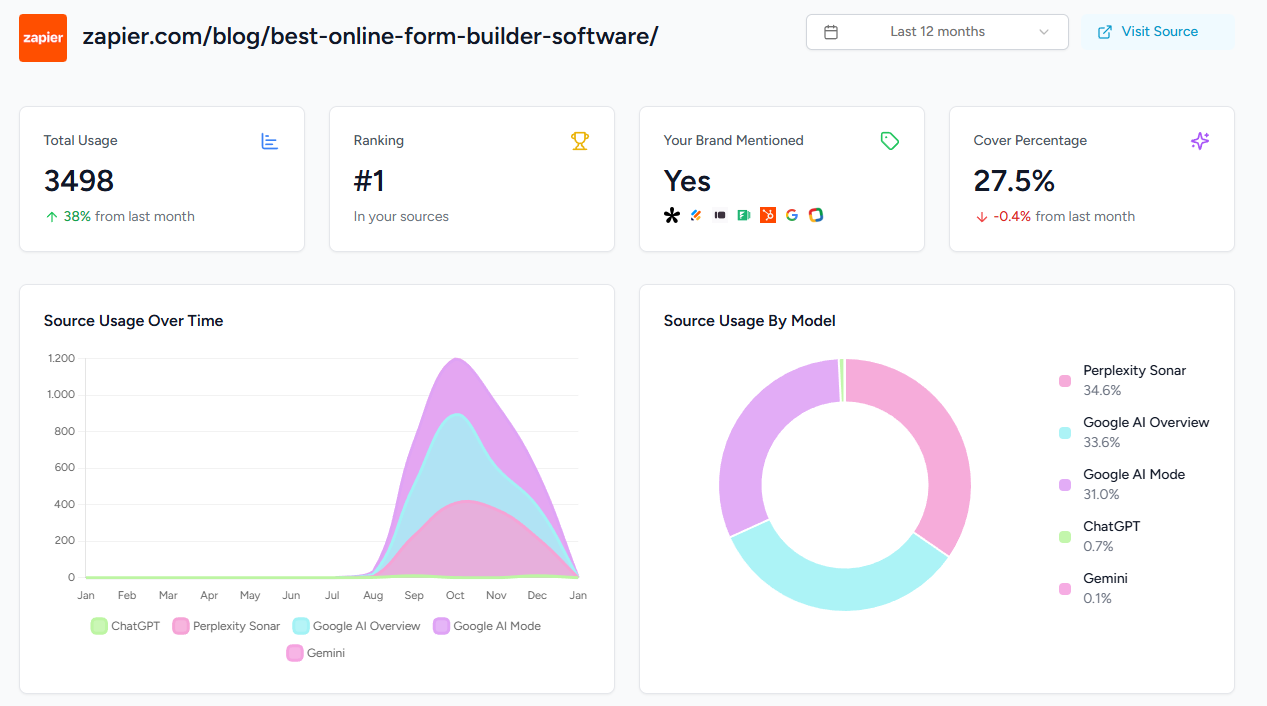Click the red down arrow in Cover Percentage
The image size is (1267, 706).
981,216
